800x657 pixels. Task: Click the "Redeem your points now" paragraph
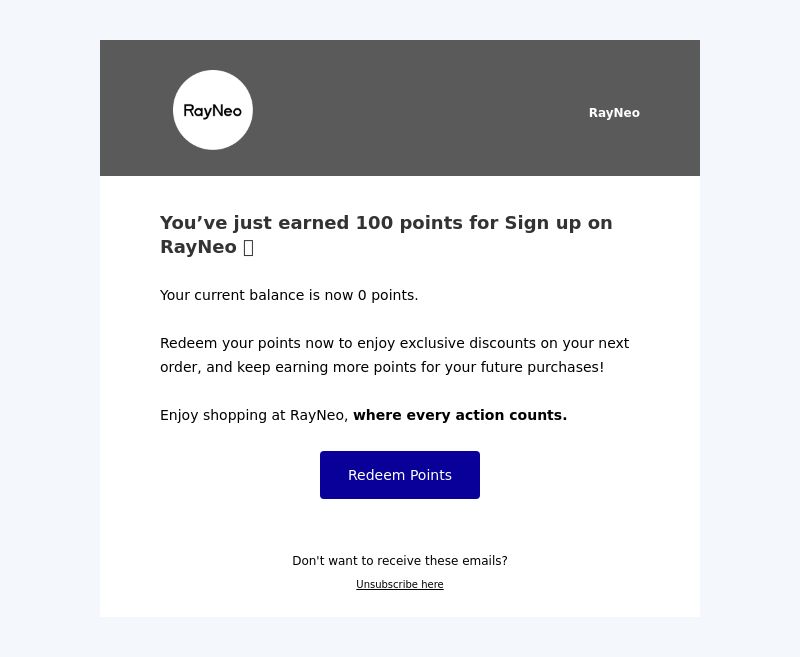tap(394, 355)
